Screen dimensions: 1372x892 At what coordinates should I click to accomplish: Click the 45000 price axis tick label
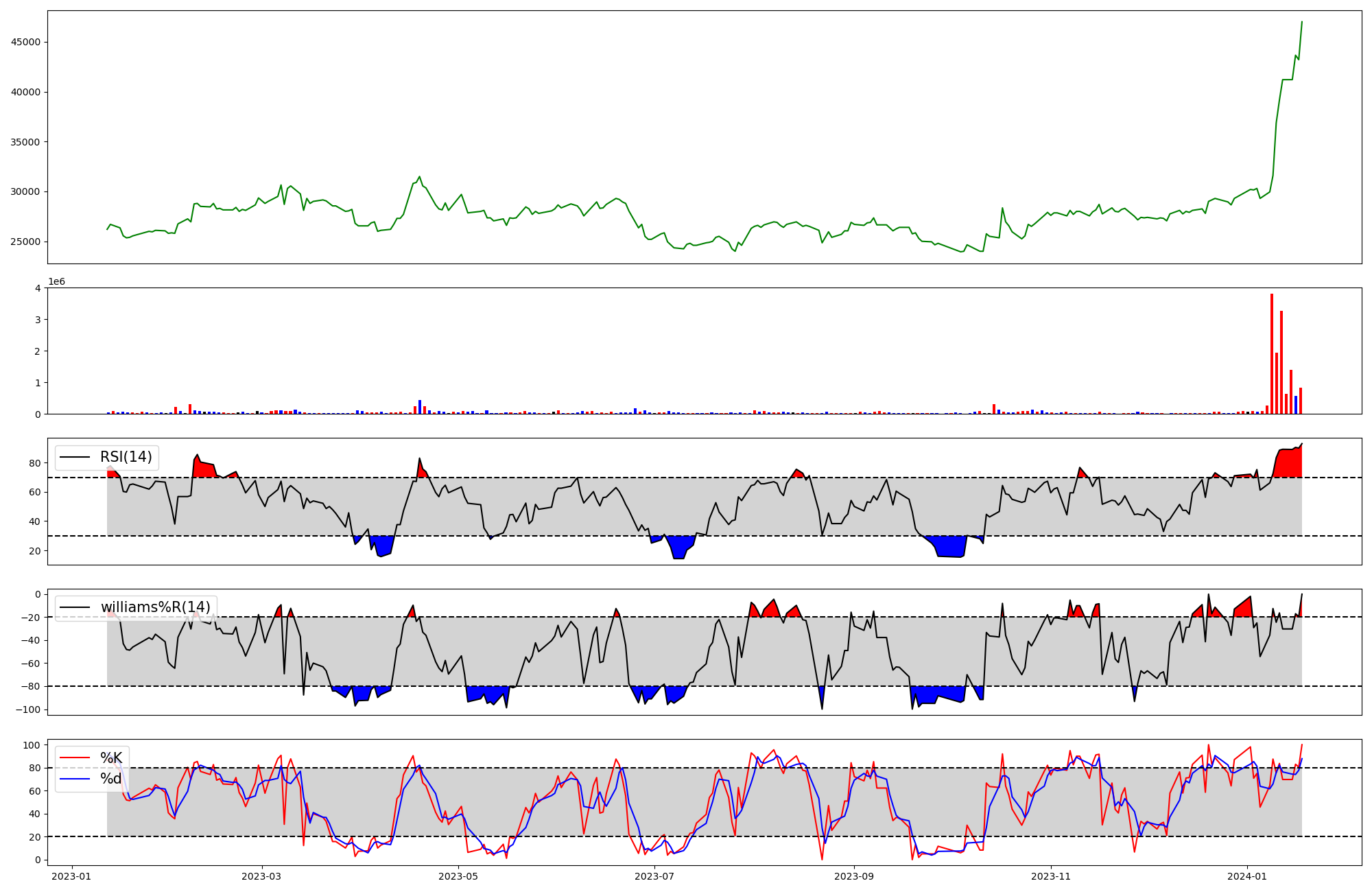25,43
